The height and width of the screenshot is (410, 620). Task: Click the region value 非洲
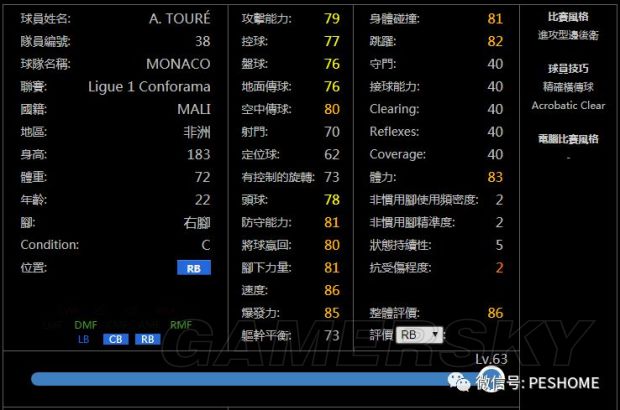(197, 132)
